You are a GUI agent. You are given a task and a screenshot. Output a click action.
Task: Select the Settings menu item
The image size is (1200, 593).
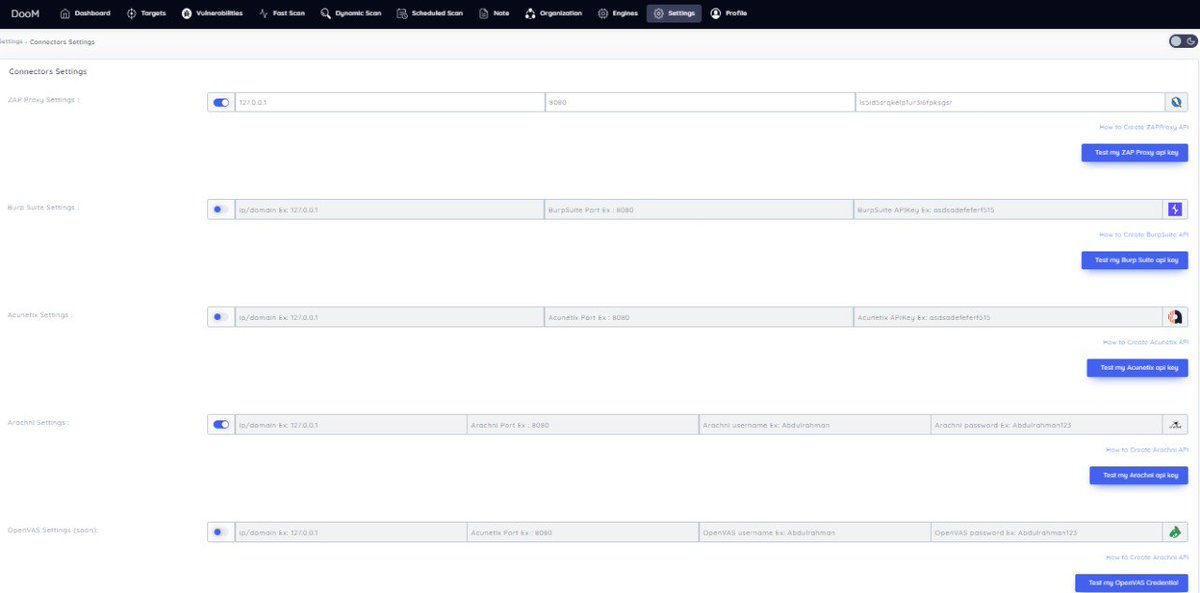click(x=674, y=13)
